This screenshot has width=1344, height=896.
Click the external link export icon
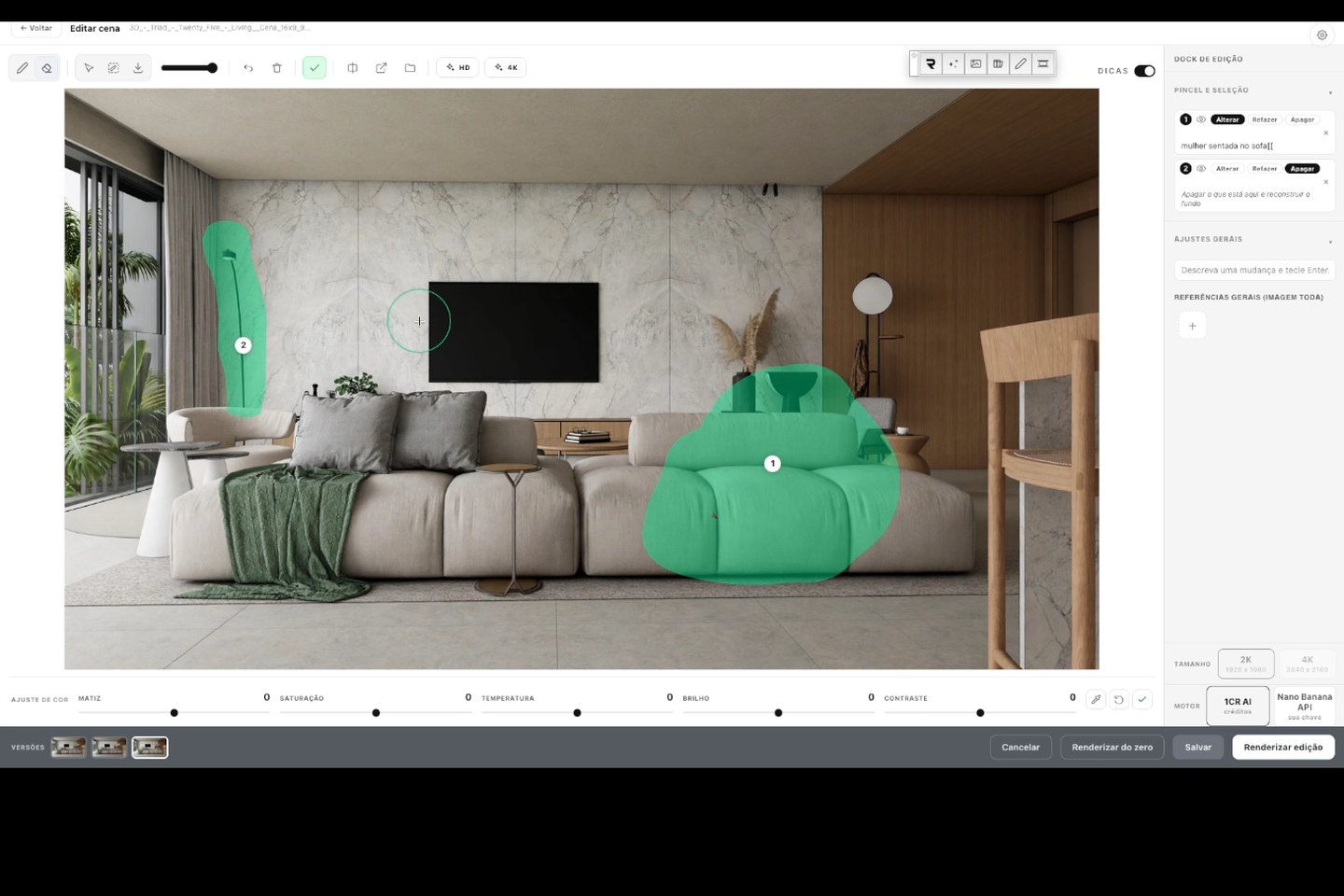[x=381, y=68]
